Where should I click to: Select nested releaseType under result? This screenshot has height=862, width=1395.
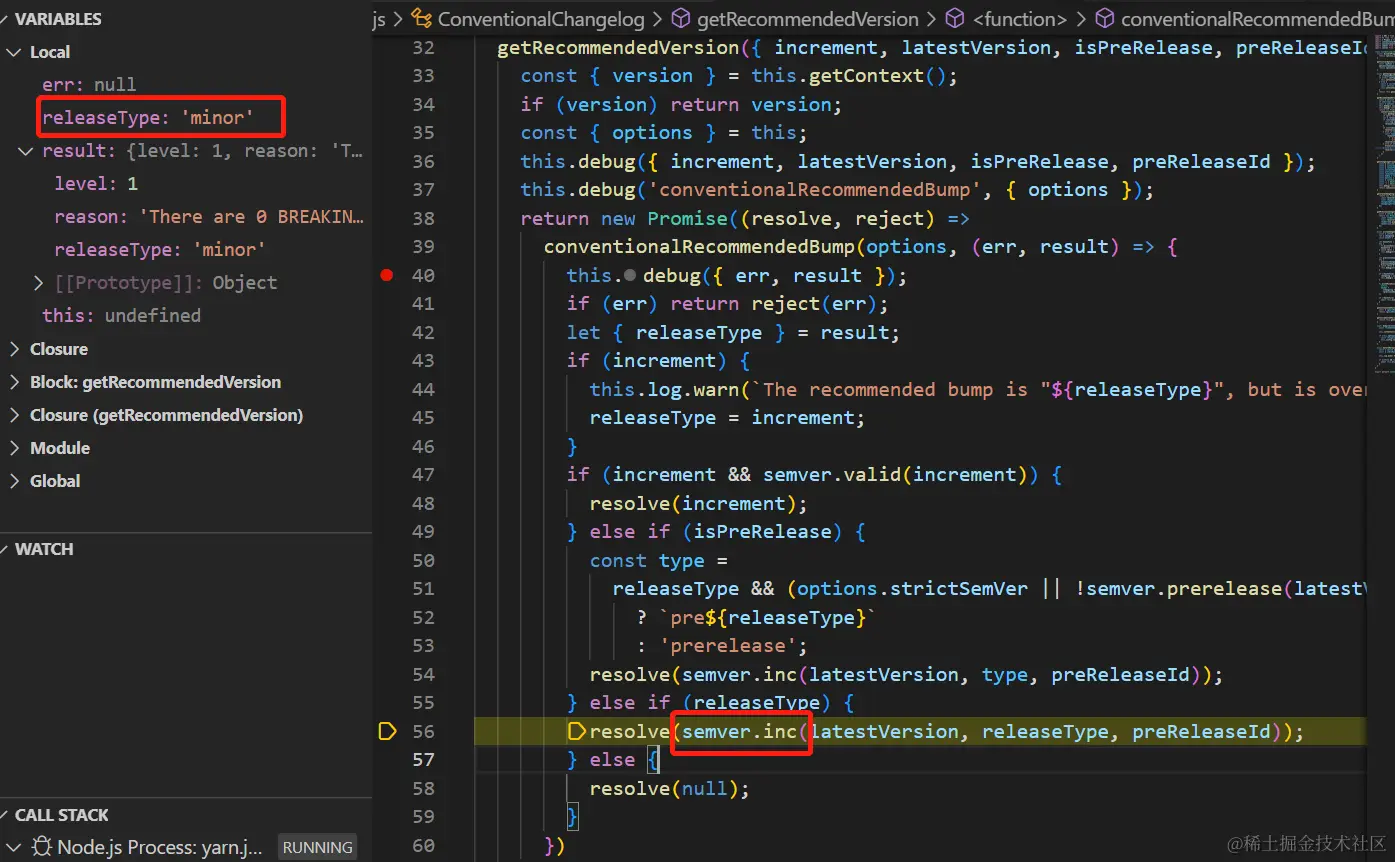[x=186, y=250]
